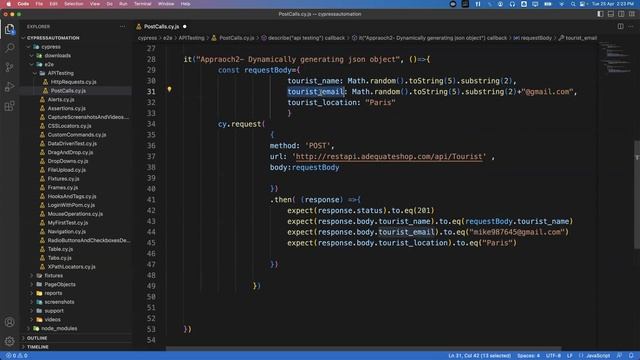The image size is (640, 360).
Task: Open the Selection menu
Action: coord(74,4)
